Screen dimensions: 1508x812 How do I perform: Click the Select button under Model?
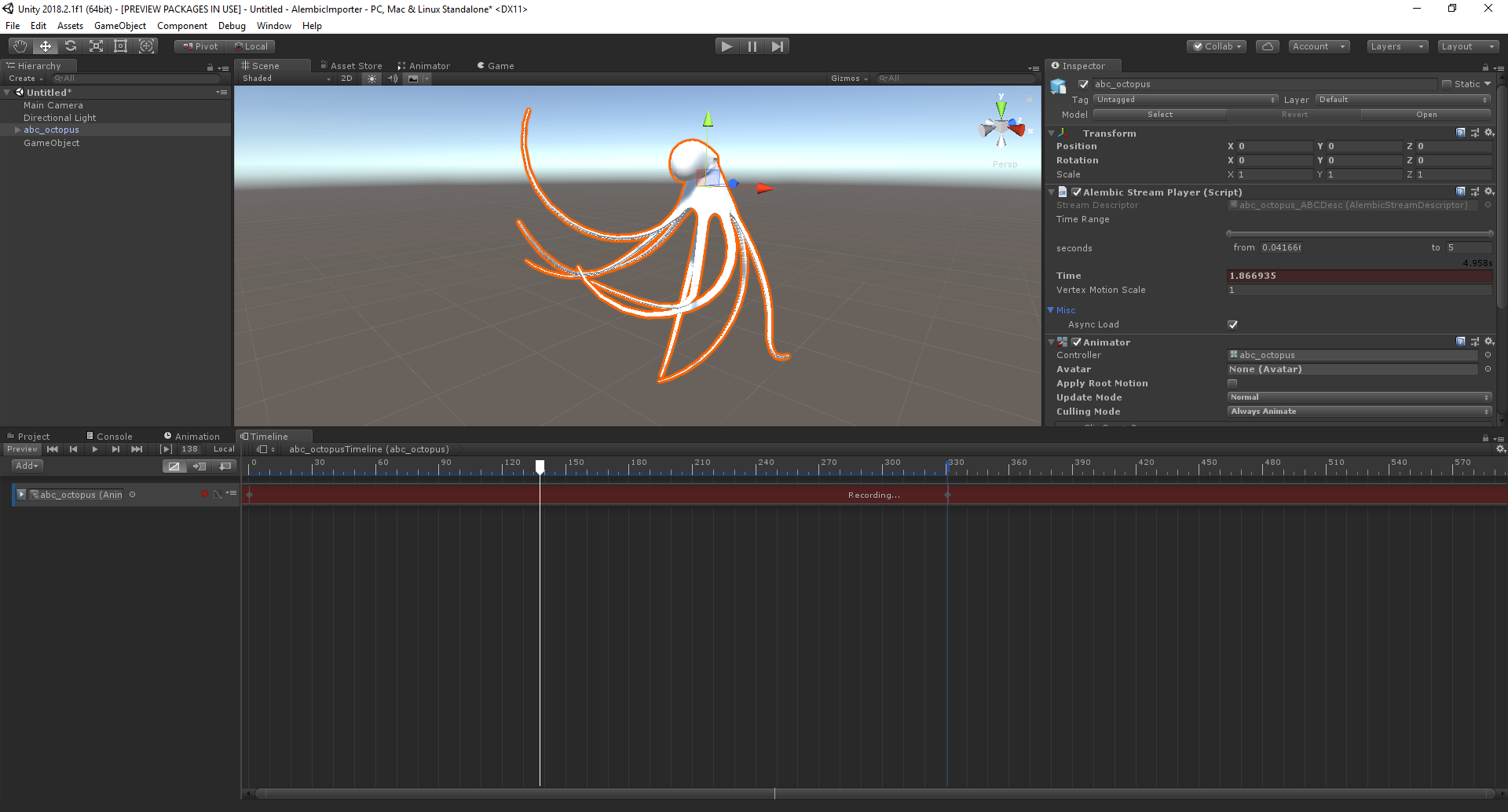coord(1158,114)
